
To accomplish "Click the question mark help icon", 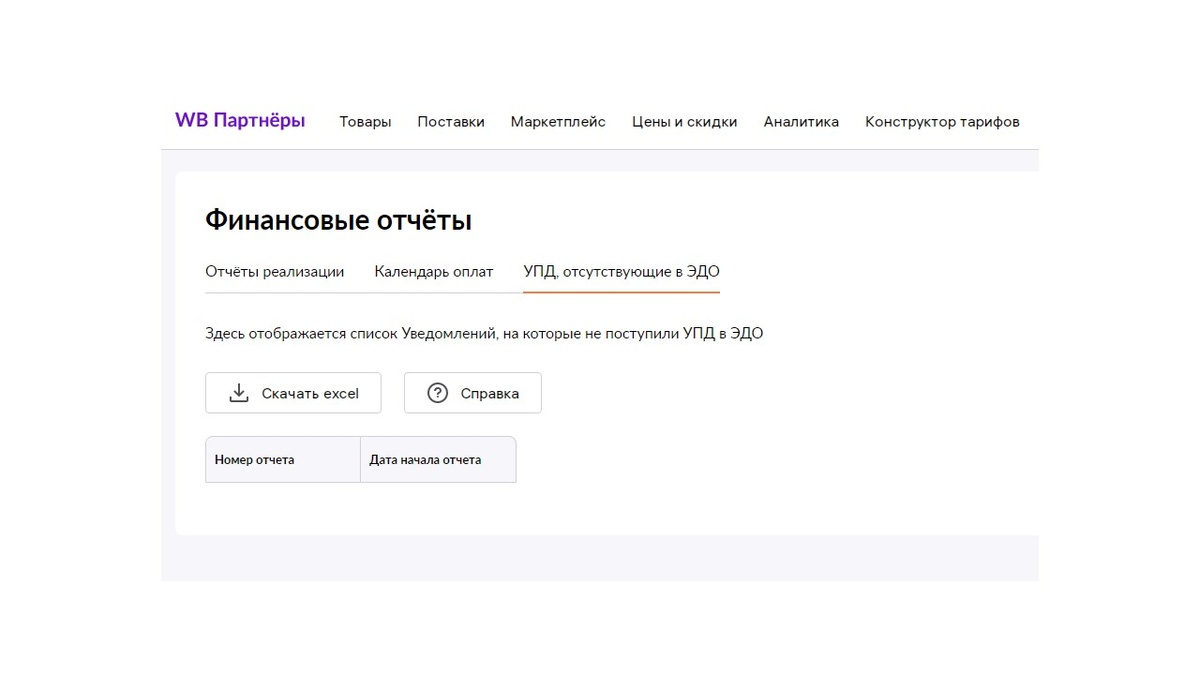I will click(437, 393).
